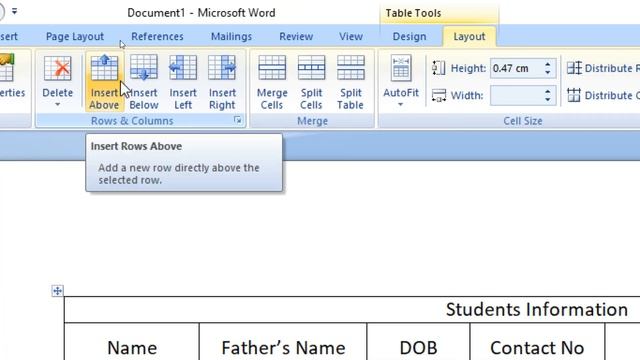Open the Review tab

[x=296, y=36]
